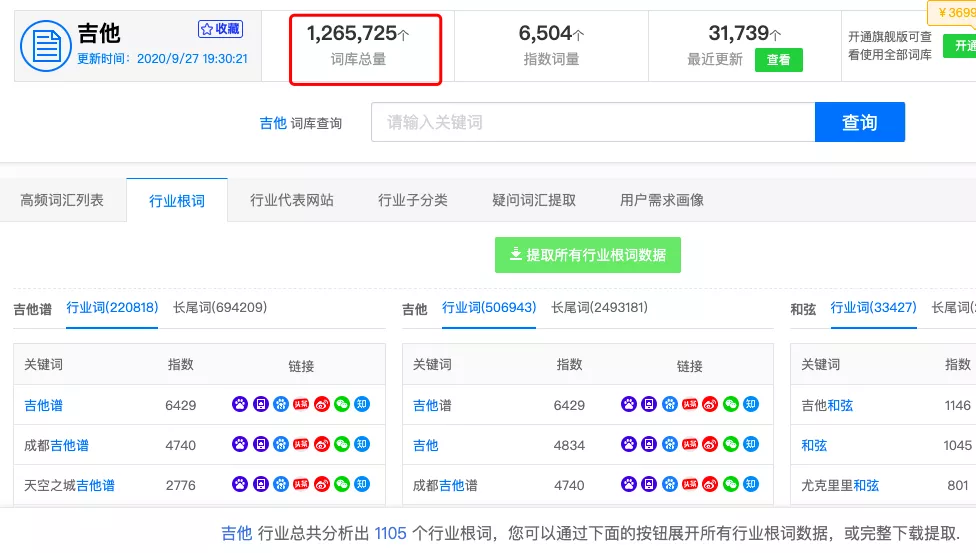Open Zhihu link for 天空之城吉他谱 row

362,485
